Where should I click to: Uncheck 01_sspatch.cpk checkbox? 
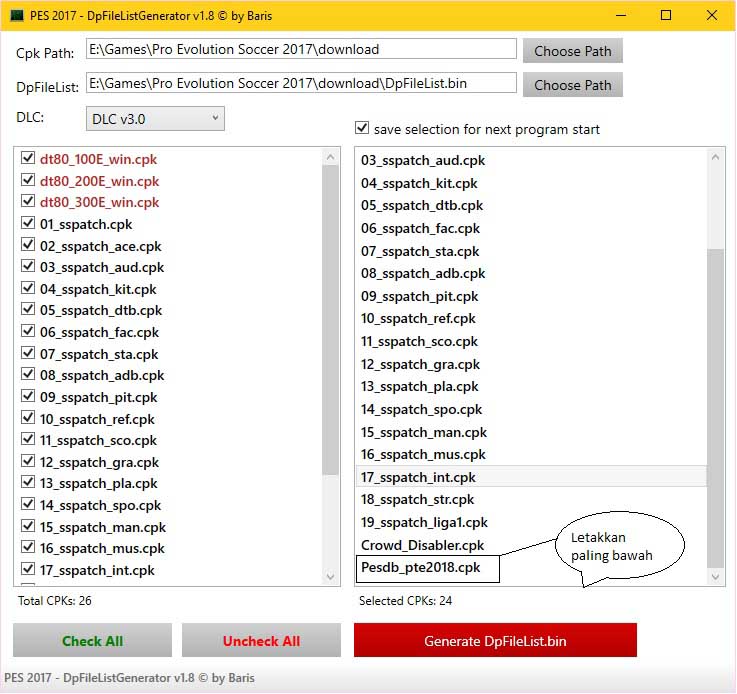point(28,223)
